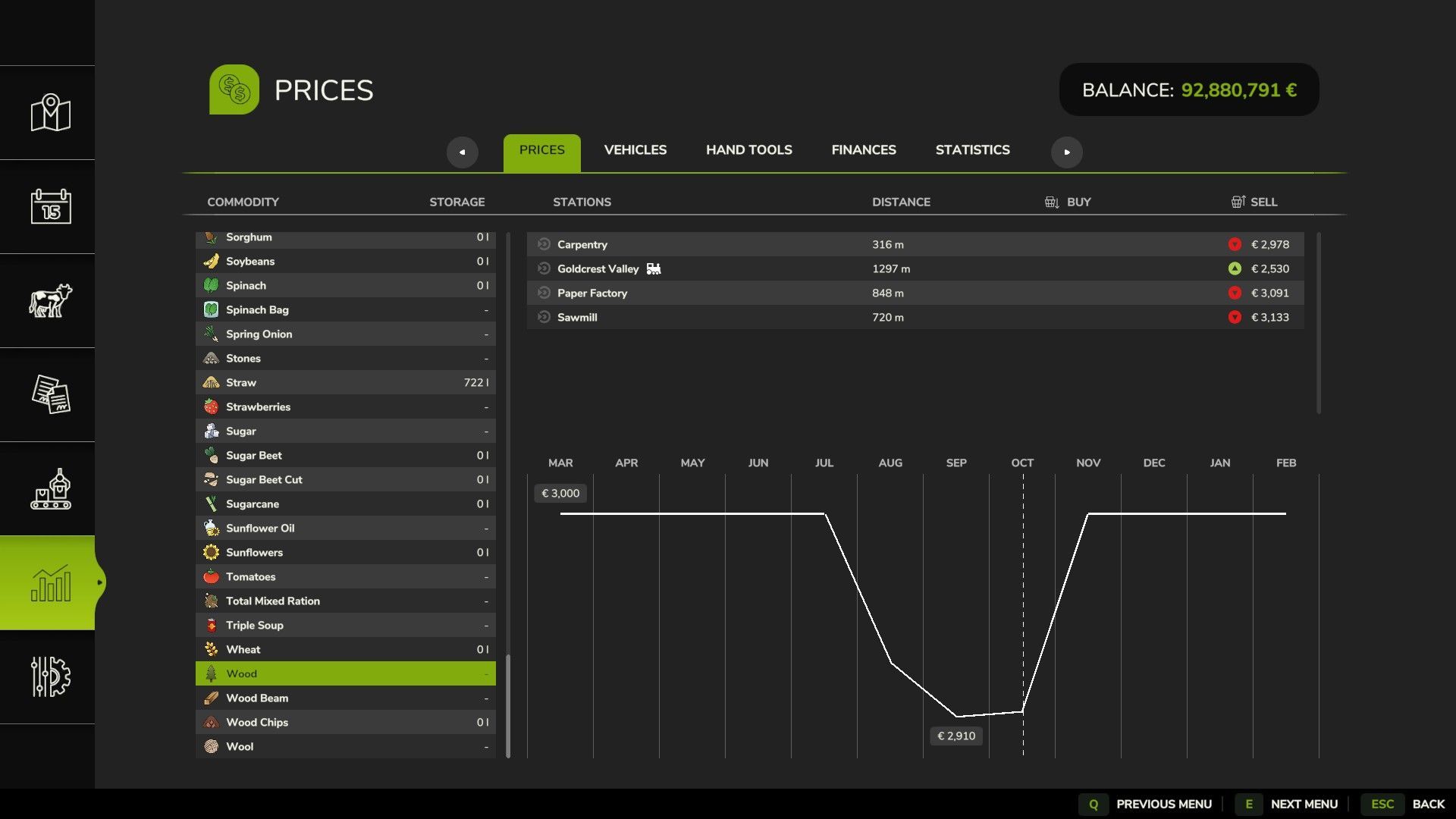The width and height of the screenshot is (1456, 819).
Task: Open the settings sliders gear icon
Action: (x=50, y=676)
